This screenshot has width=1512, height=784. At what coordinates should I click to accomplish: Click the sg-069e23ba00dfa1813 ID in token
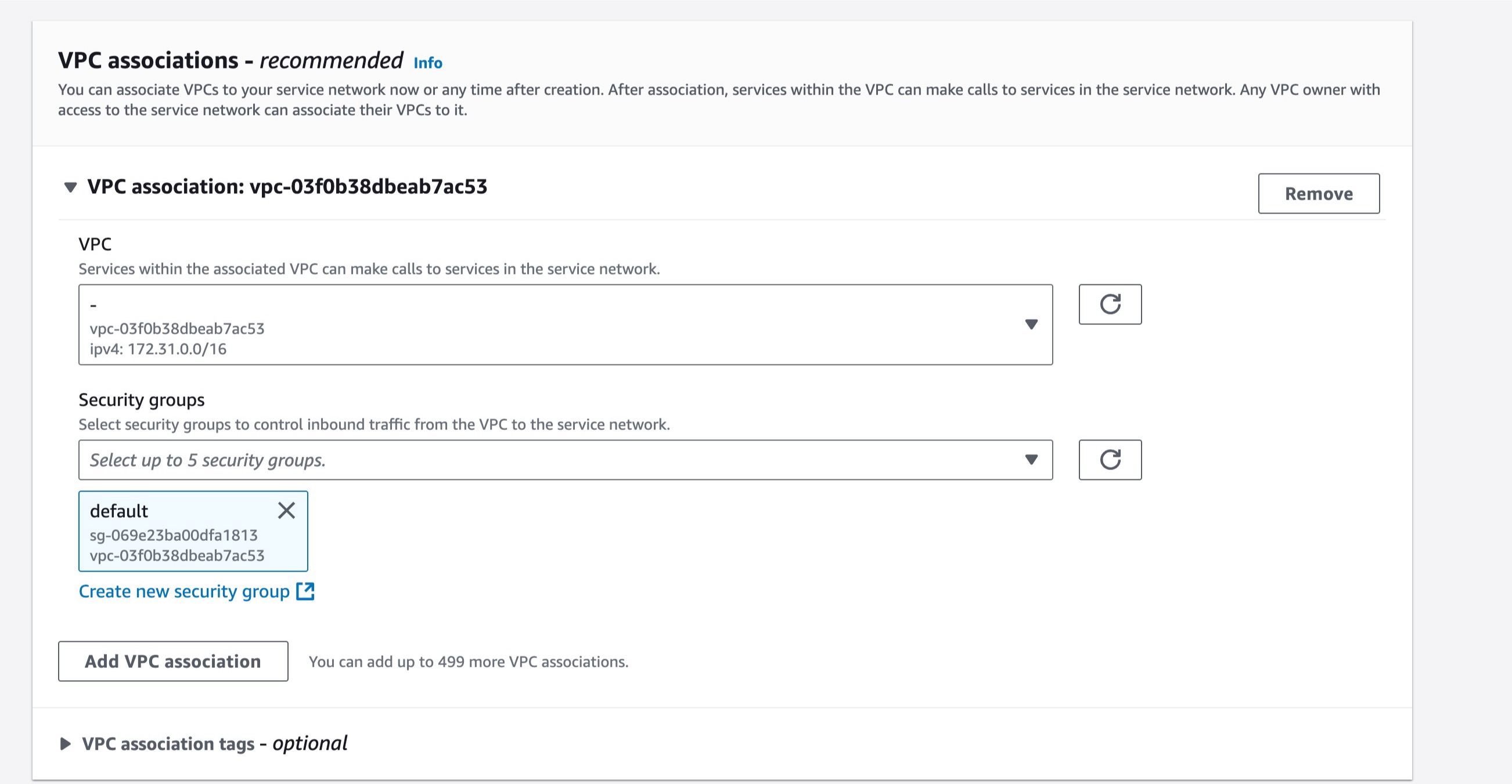tap(174, 535)
